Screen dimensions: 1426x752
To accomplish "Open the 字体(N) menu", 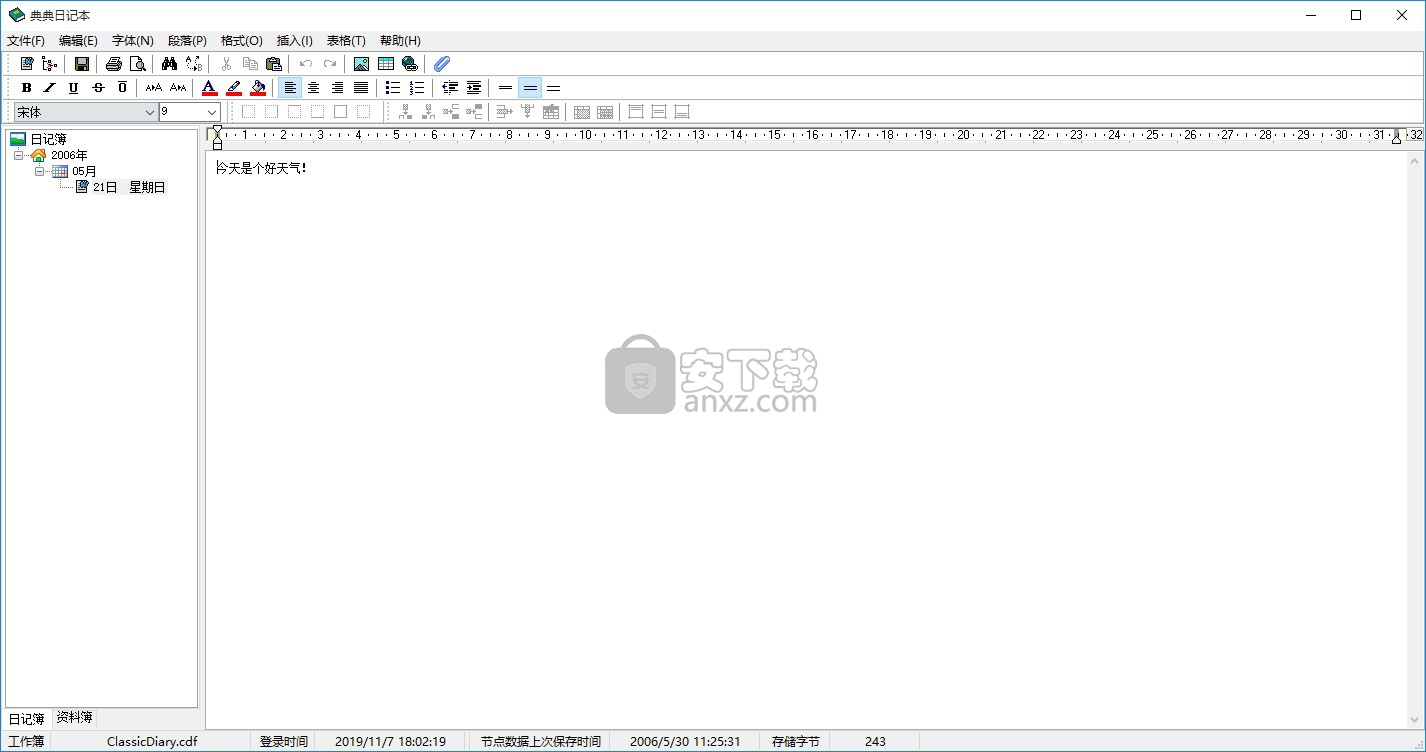I will click(x=132, y=41).
